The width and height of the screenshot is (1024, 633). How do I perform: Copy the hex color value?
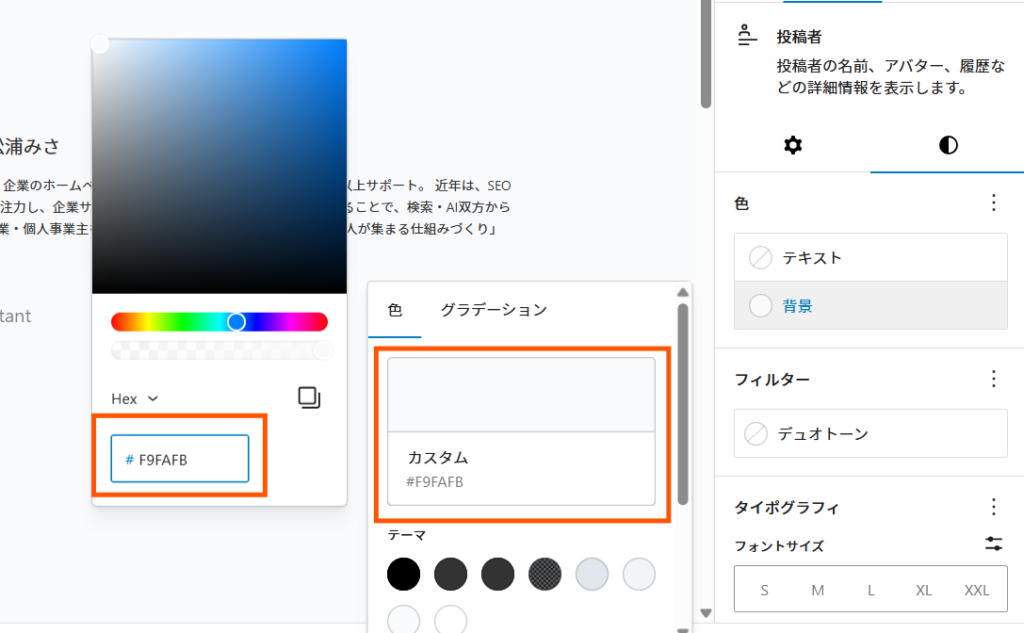point(309,398)
